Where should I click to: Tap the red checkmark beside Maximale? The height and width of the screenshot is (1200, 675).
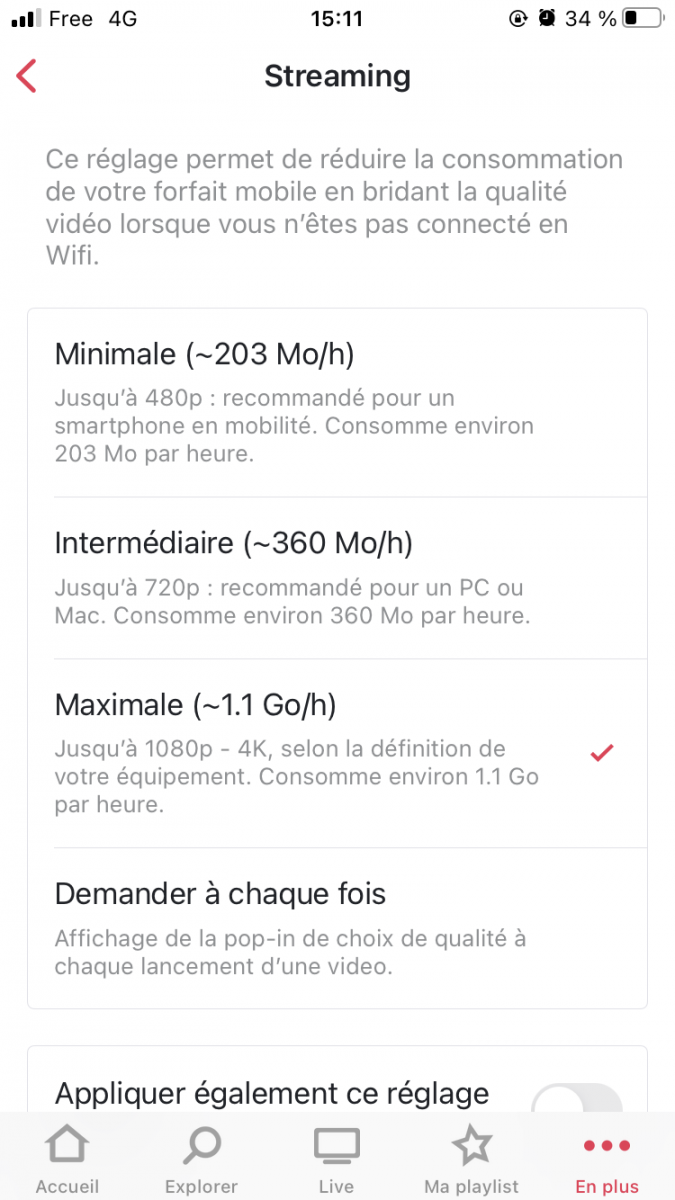(x=602, y=753)
